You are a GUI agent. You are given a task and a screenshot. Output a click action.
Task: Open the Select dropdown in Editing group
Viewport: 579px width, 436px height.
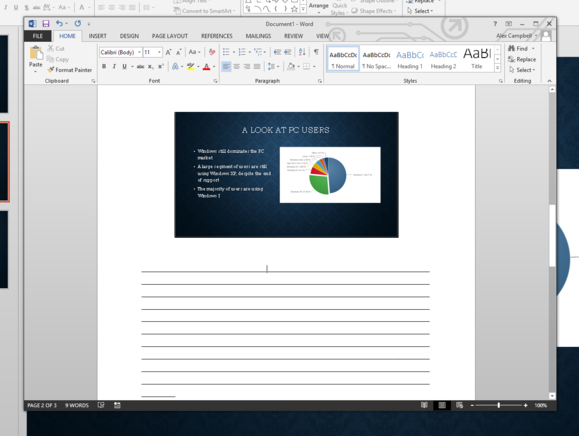(x=522, y=70)
